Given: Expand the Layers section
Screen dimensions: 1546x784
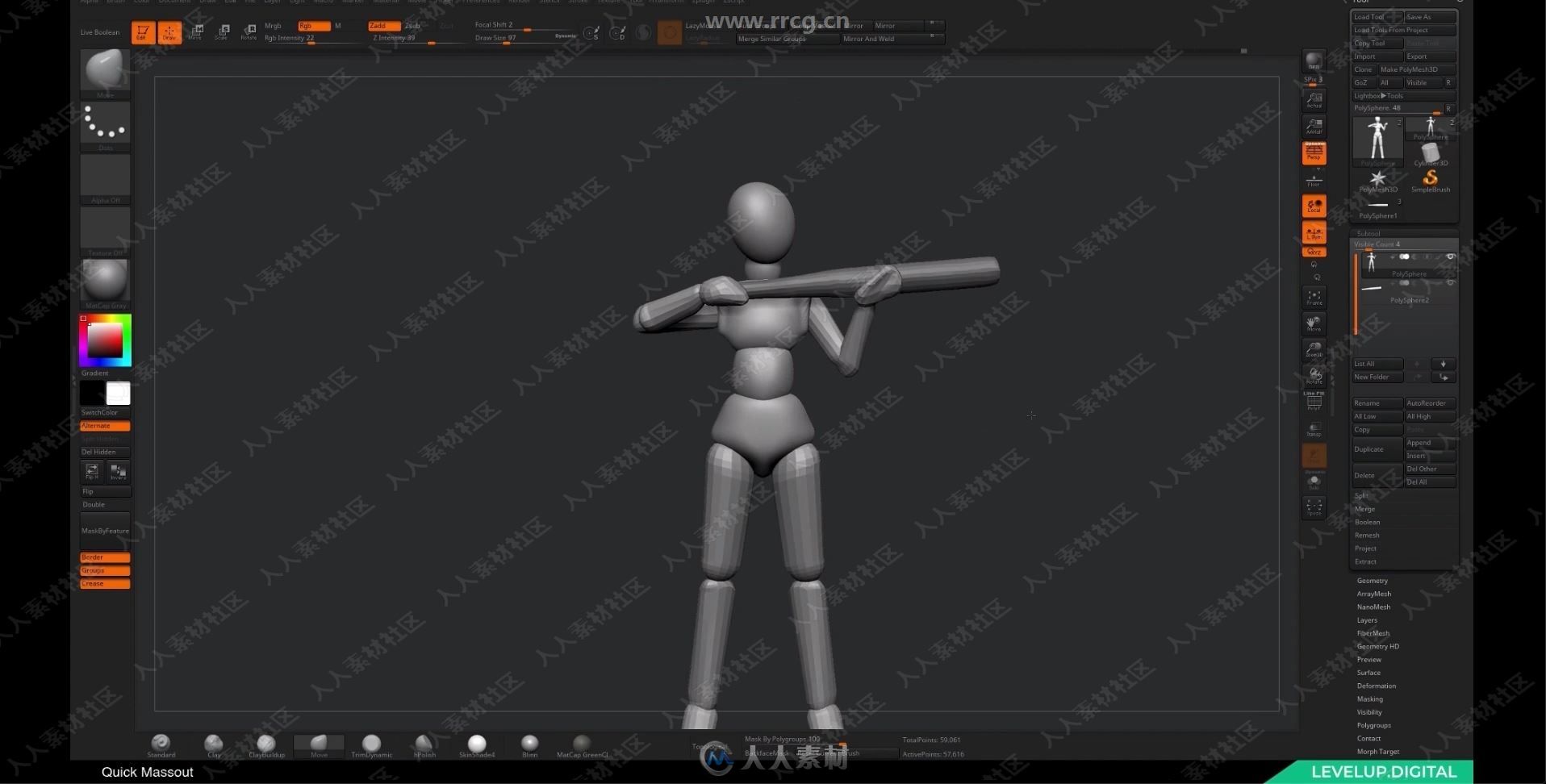Looking at the screenshot, I should 1367,620.
